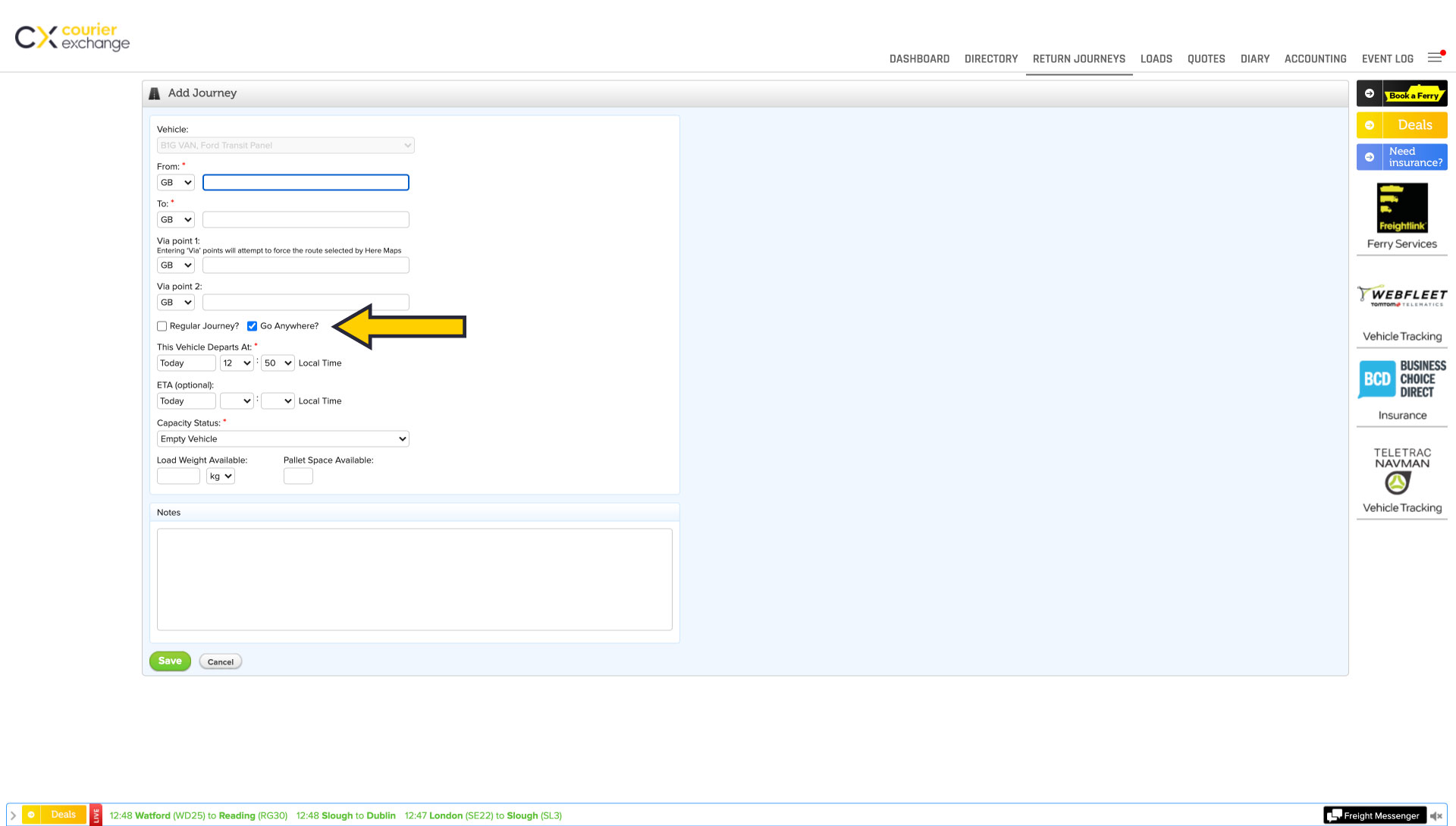Go to the Dashboard menu item

tap(919, 59)
